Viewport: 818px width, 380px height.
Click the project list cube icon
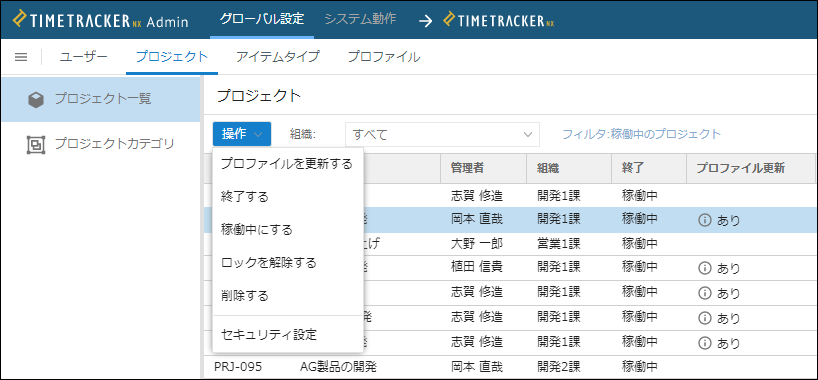(35, 99)
